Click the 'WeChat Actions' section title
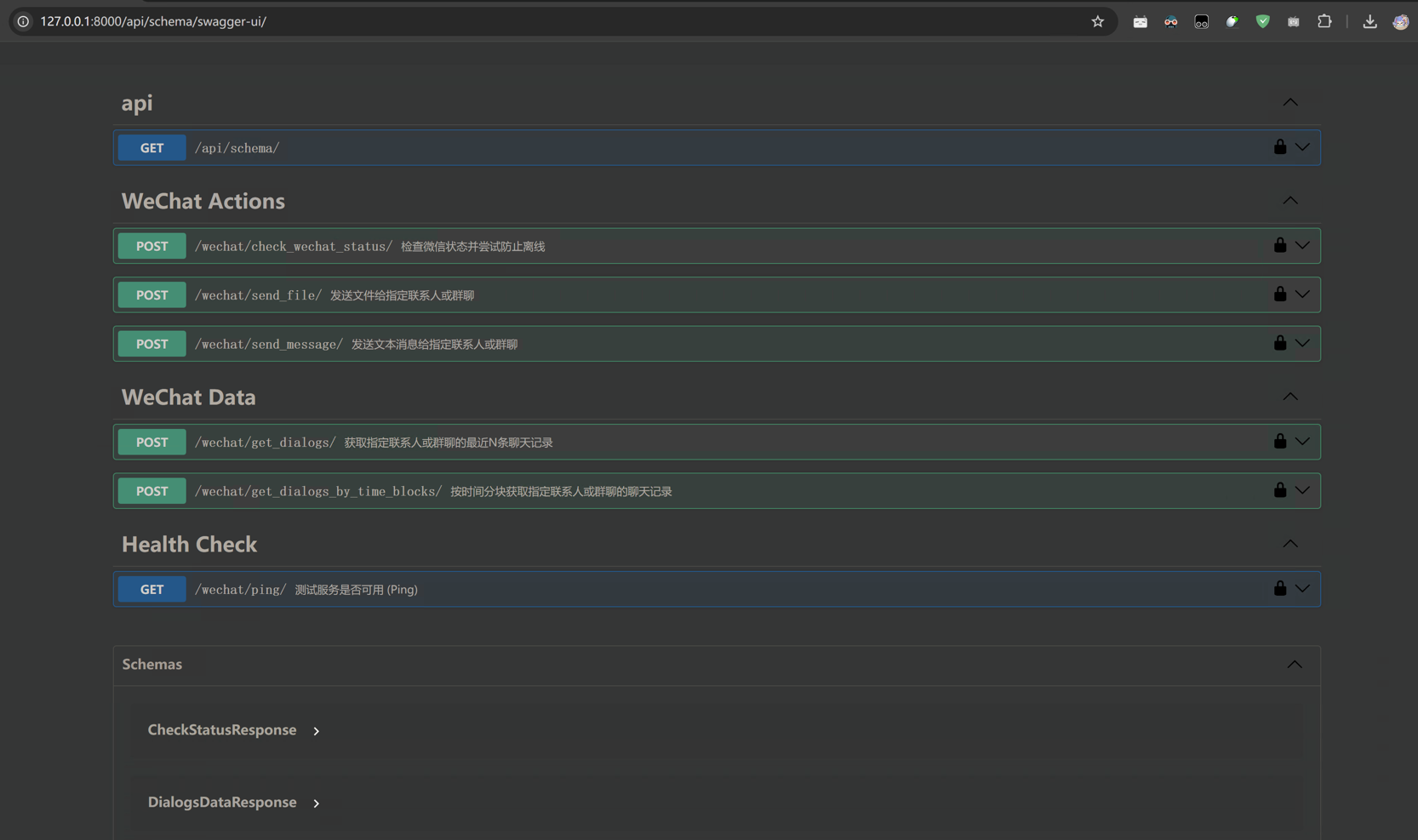1418x840 pixels. tap(203, 201)
